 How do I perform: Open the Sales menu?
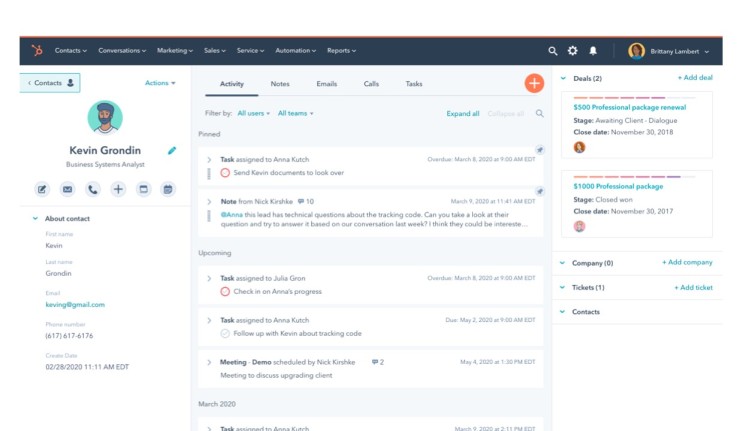(x=214, y=50)
